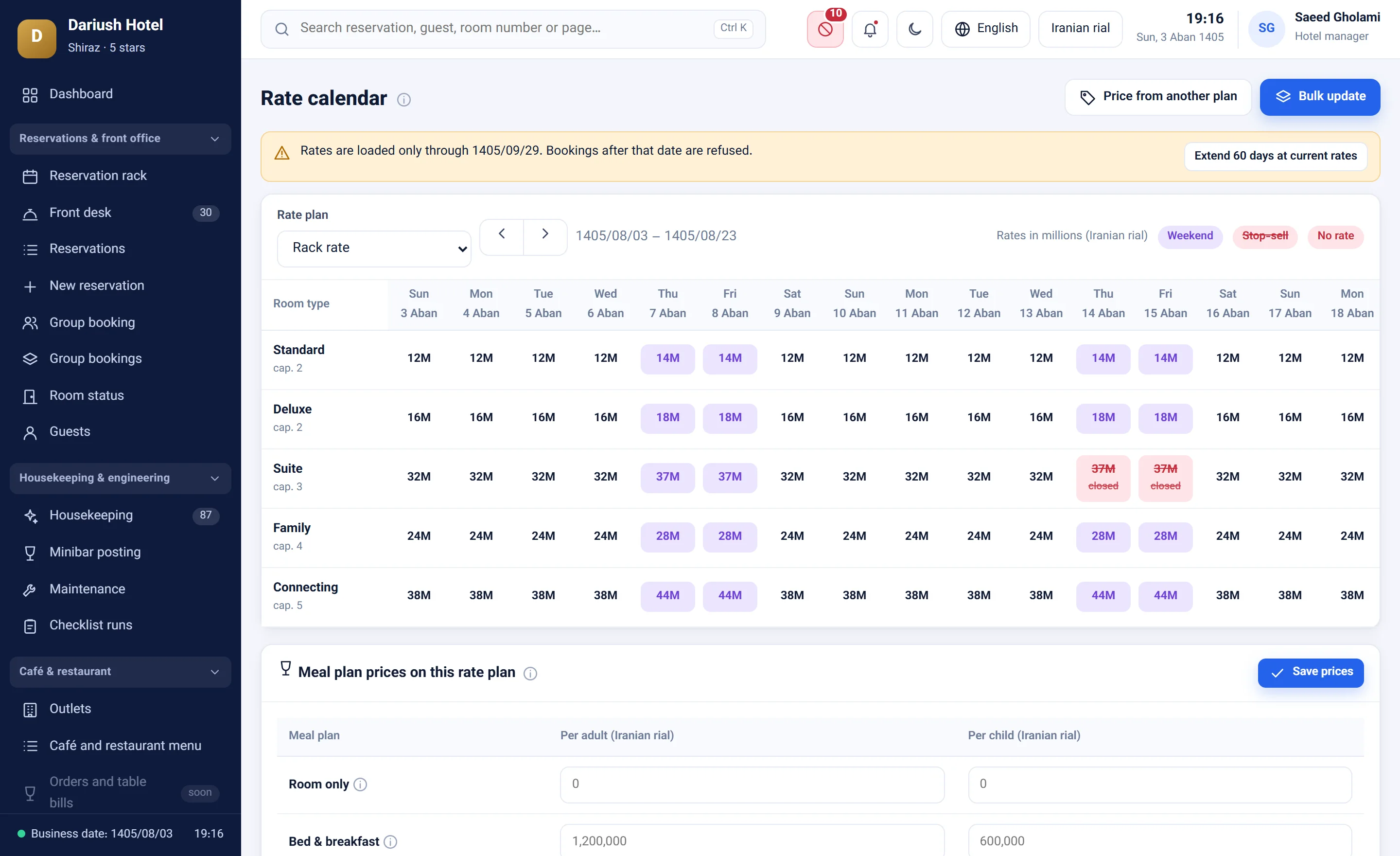This screenshot has height=856, width=1400.
Task: Click the info icon beside Meal plan prices heading
Action: pos(529,674)
